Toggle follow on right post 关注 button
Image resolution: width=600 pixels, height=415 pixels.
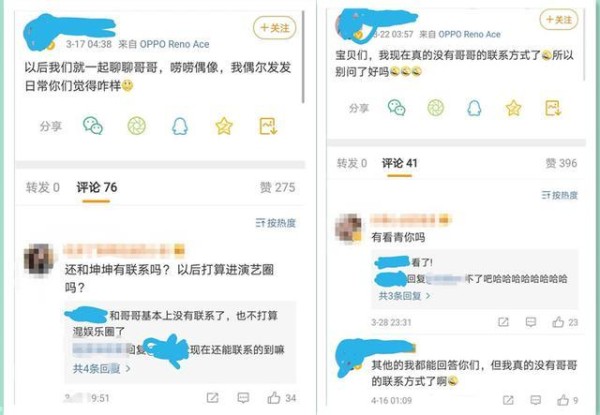click(x=559, y=19)
